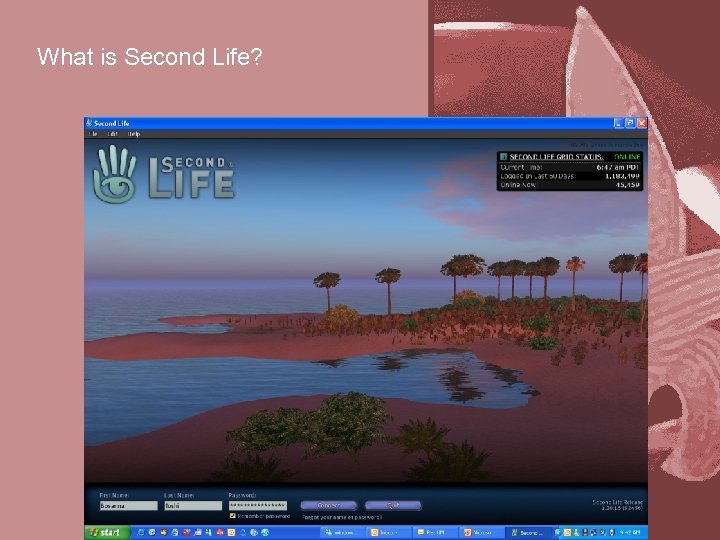Click the Last Name input field
The height and width of the screenshot is (540, 720).
click(x=193, y=506)
